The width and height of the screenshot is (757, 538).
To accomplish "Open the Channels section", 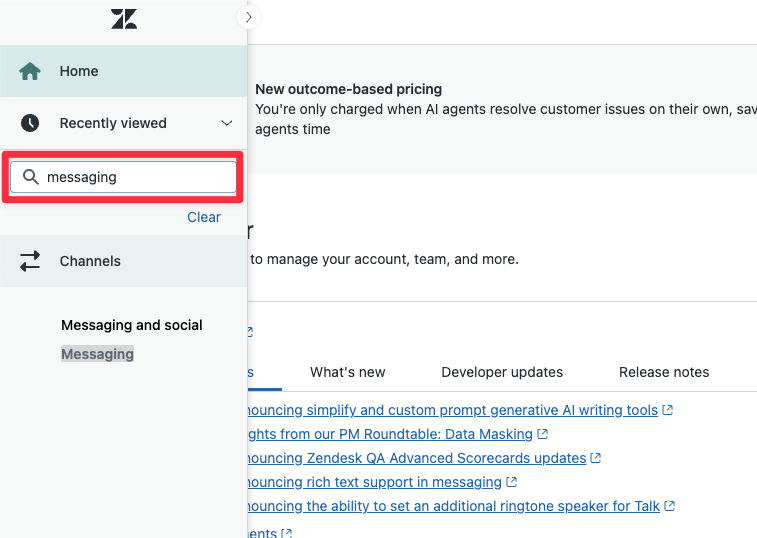I will click(124, 261).
